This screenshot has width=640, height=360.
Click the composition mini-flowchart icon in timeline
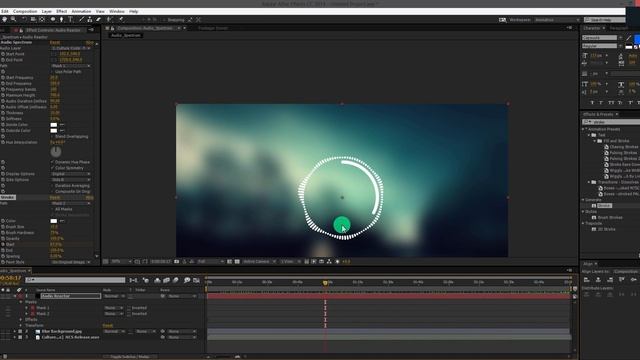[133, 280]
